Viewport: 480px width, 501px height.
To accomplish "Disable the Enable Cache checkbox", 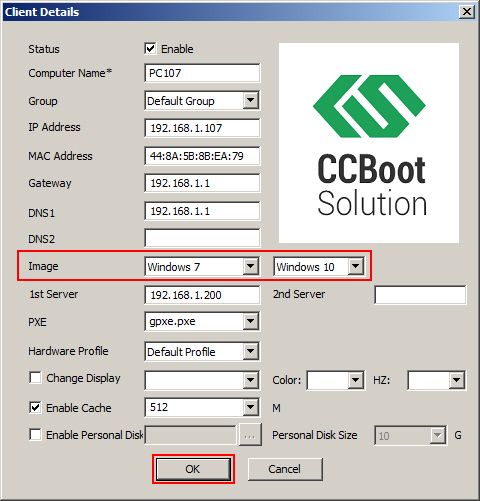I will point(35,407).
